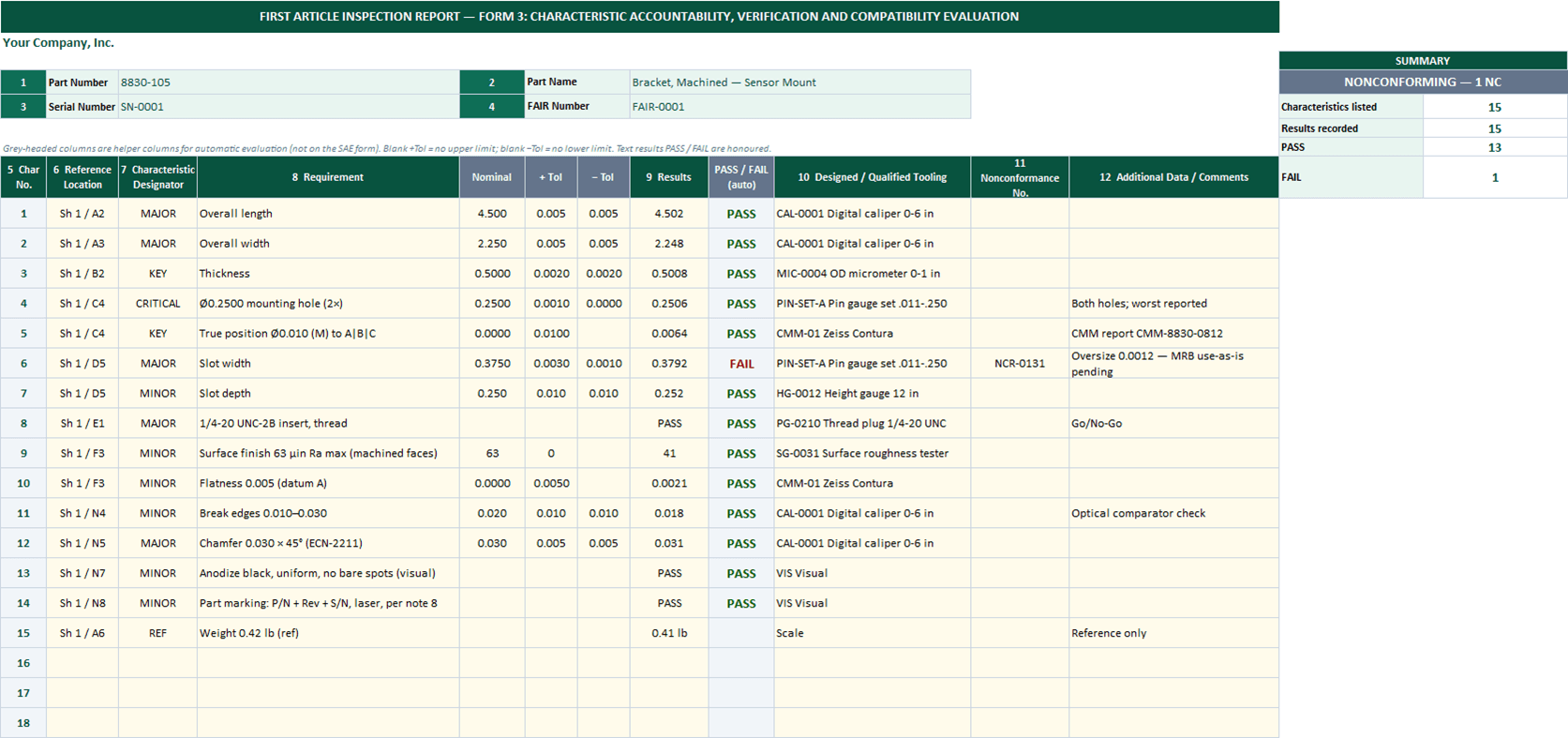Click the '11 Nonconformance No.' column header
Image resolution: width=1568 pixels, height=738 pixels.
click(1020, 177)
